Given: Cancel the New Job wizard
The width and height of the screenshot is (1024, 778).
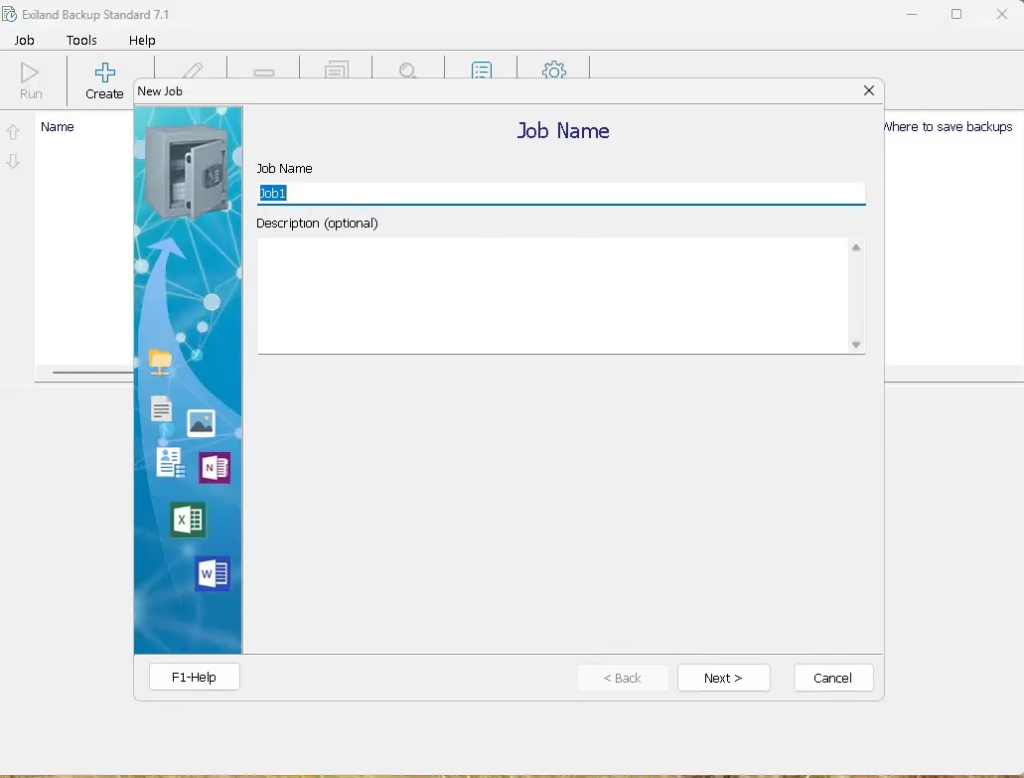Looking at the screenshot, I should pos(833,678).
